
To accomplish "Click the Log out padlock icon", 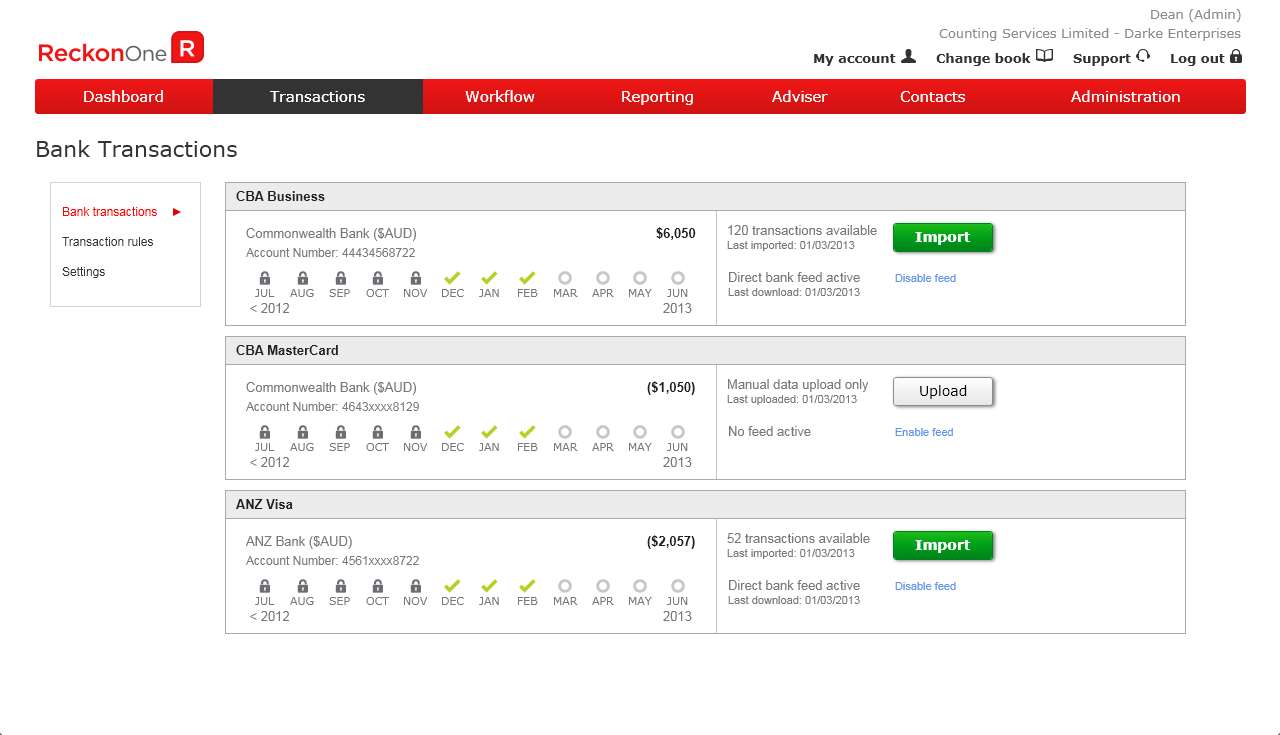I will pos(1236,56).
